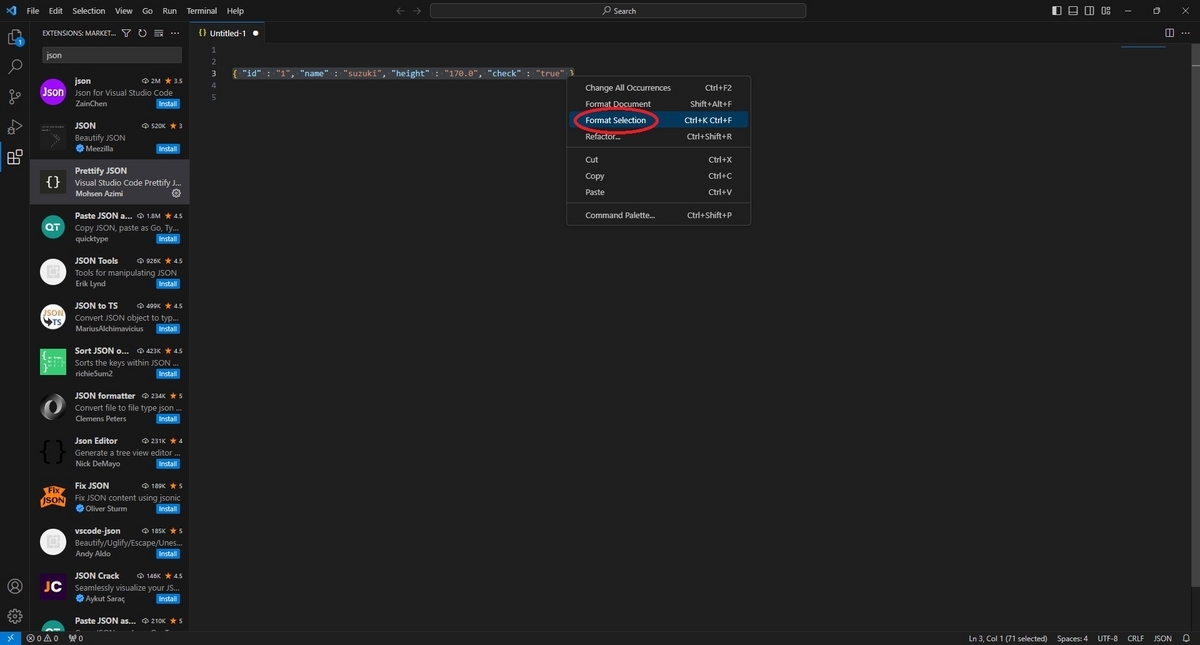Image resolution: width=1200 pixels, height=645 pixels.
Task: Go back with the navigation arrow
Action: coord(401,11)
